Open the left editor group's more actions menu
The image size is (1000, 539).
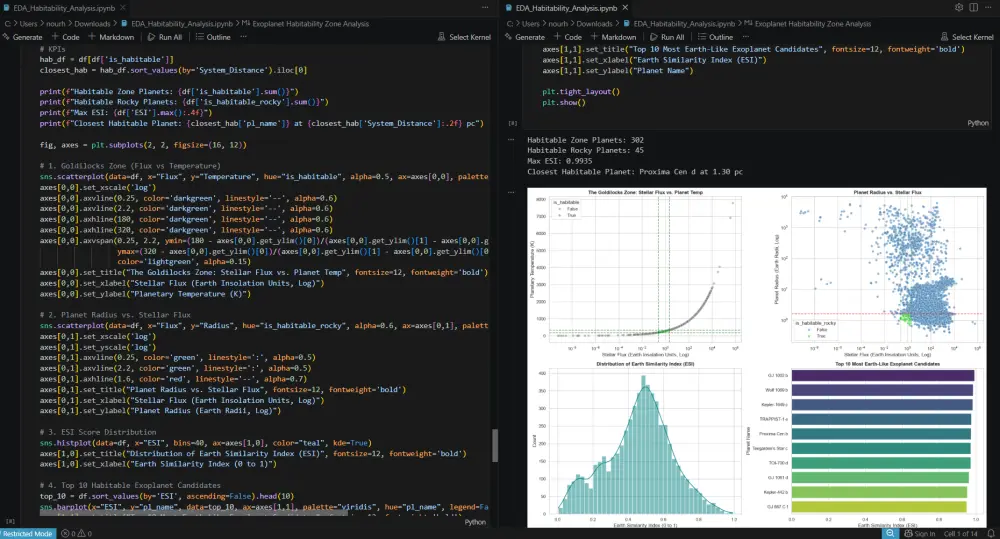485,8
